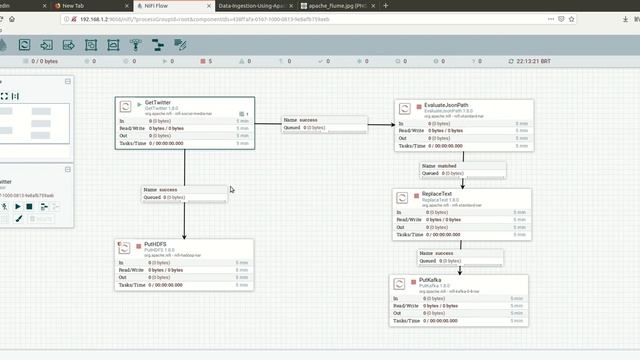
Task: Click the change color brush icon
Action: click(19, 219)
